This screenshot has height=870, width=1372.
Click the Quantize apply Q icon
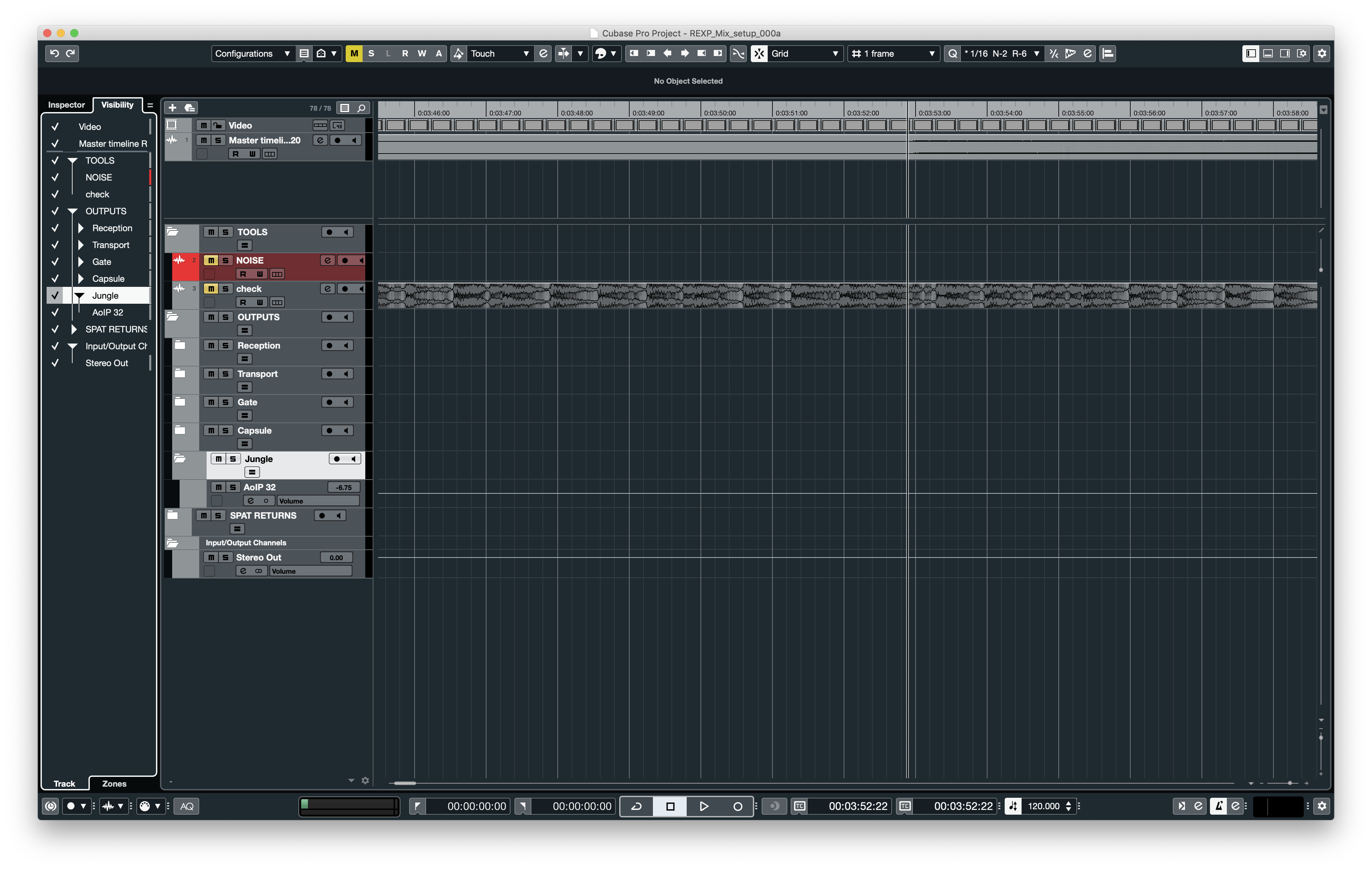pos(952,54)
